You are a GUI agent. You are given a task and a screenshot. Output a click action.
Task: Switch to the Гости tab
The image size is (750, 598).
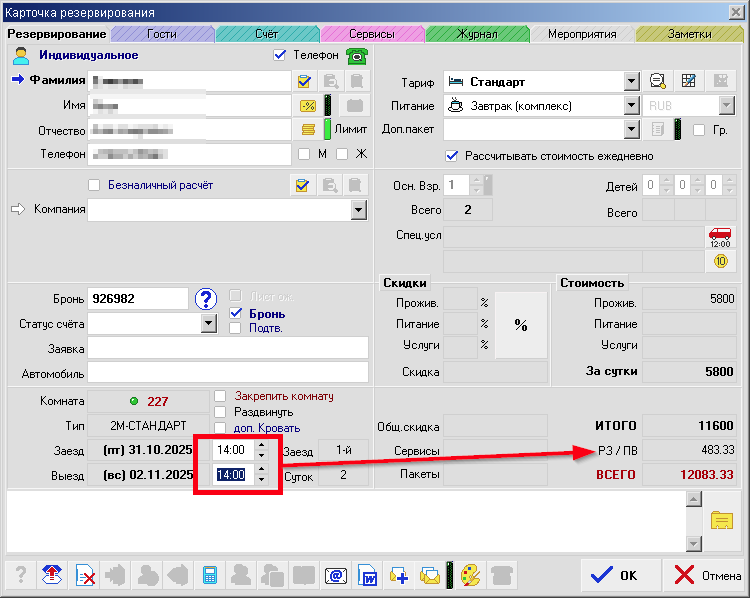point(162,34)
